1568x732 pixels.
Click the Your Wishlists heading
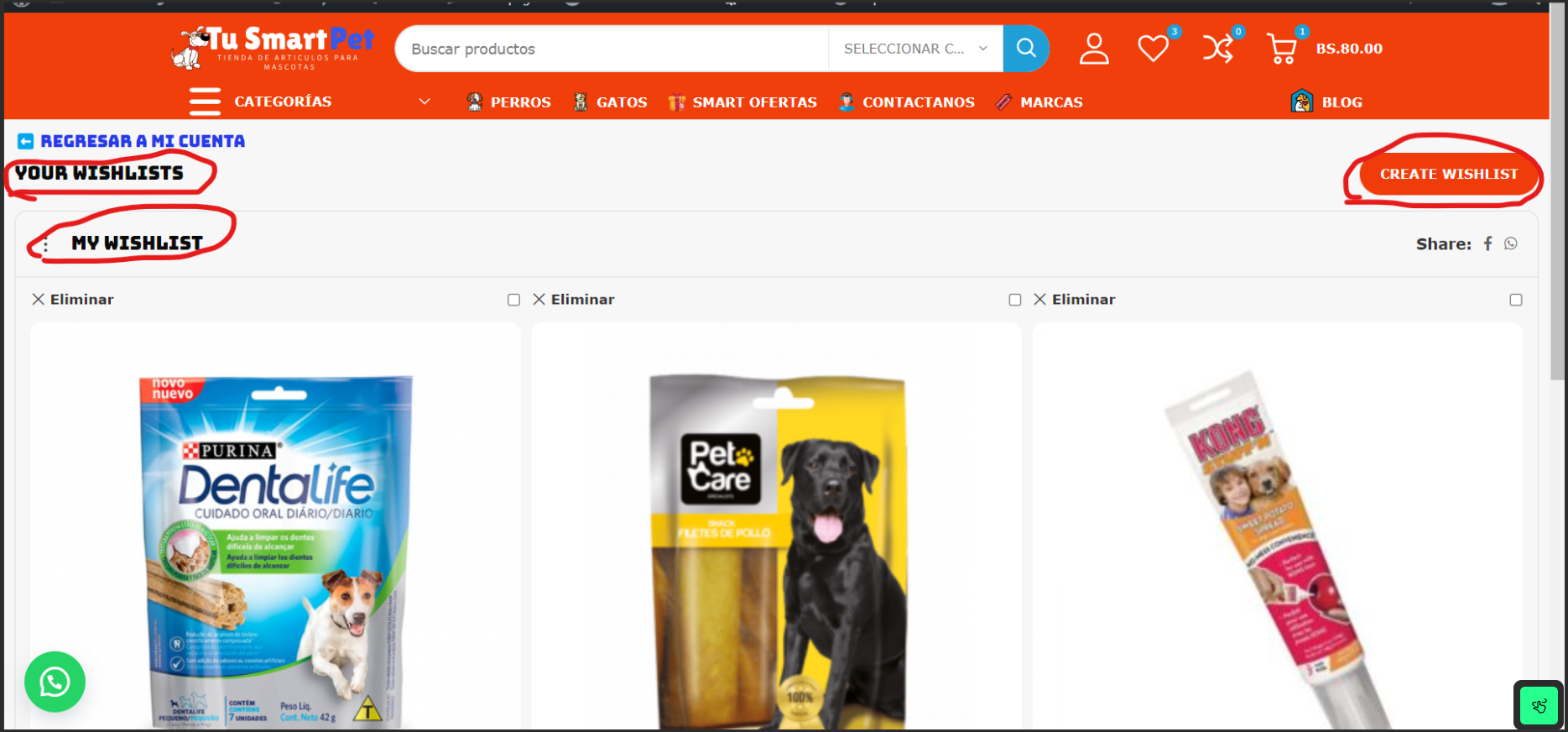(99, 173)
